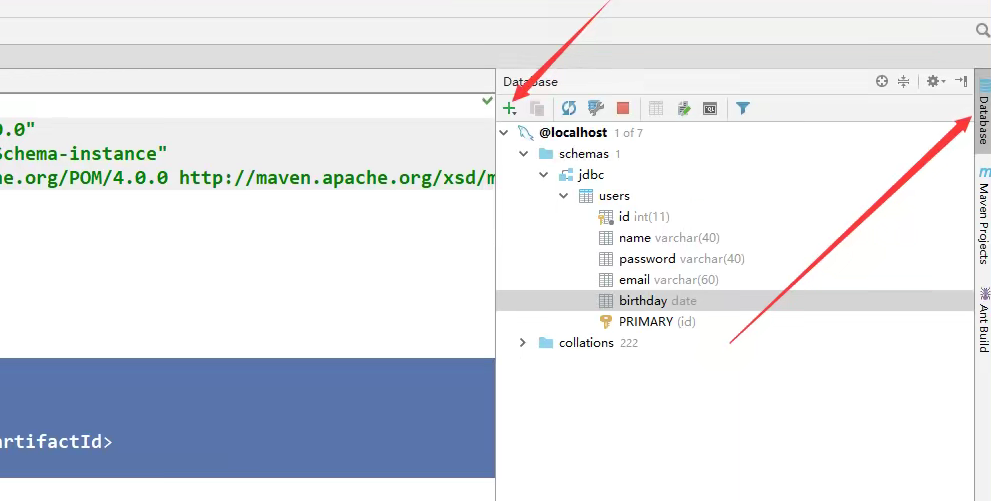Click the primary key column icon by id
The height and width of the screenshot is (501, 991).
(x=605, y=217)
